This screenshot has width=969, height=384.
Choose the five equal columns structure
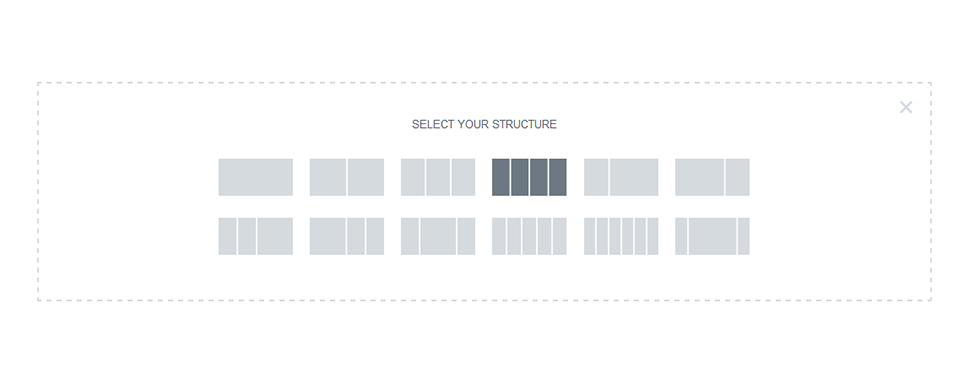[529, 236]
